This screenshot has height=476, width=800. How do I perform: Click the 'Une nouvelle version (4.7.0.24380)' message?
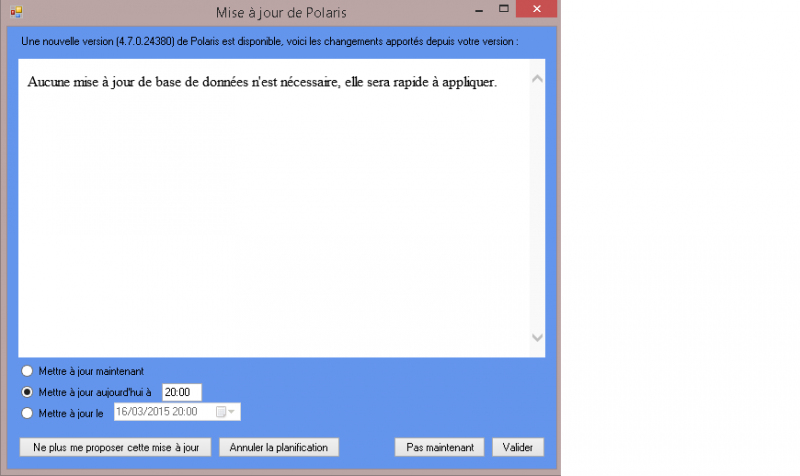tap(269, 41)
